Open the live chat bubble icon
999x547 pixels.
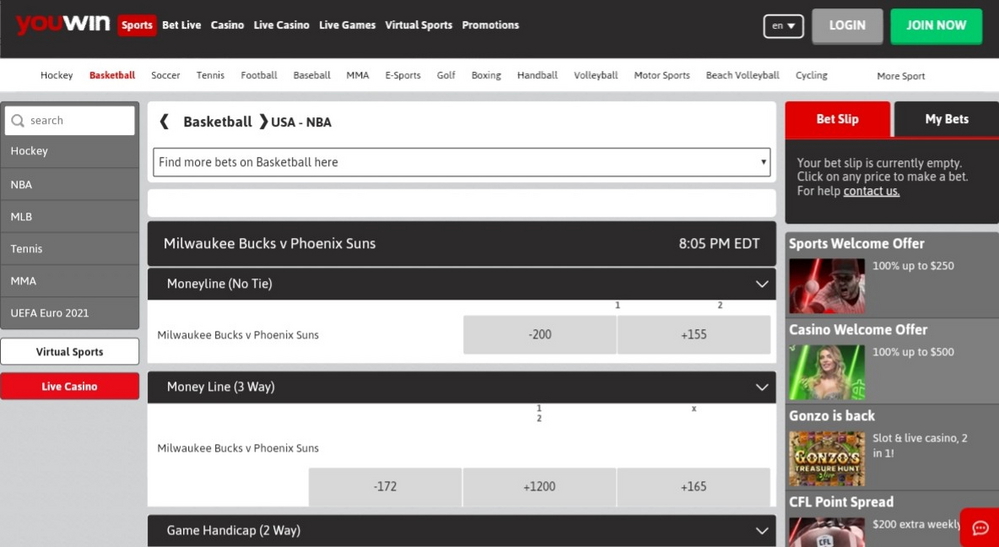click(x=980, y=528)
